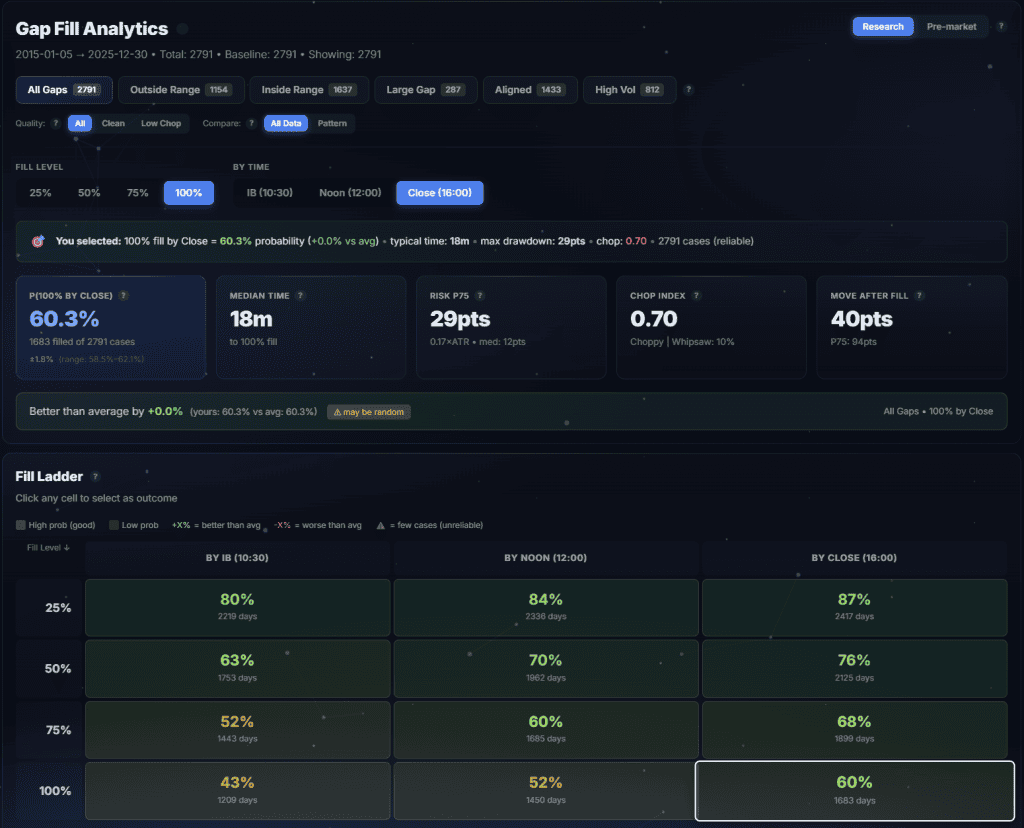Click the icon next to the Gap Fill Analytics title
This screenshot has height=828, width=1024.
(183, 29)
